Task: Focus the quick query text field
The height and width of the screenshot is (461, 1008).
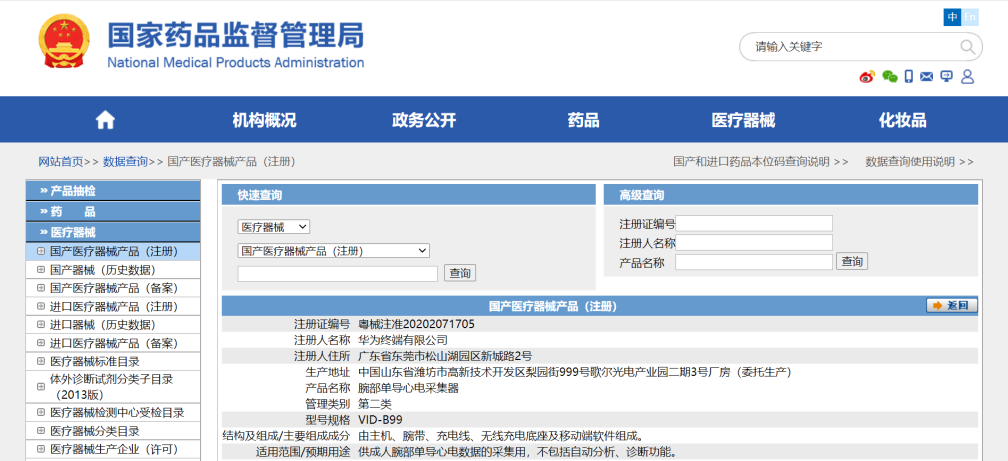Action: point(338,273)
